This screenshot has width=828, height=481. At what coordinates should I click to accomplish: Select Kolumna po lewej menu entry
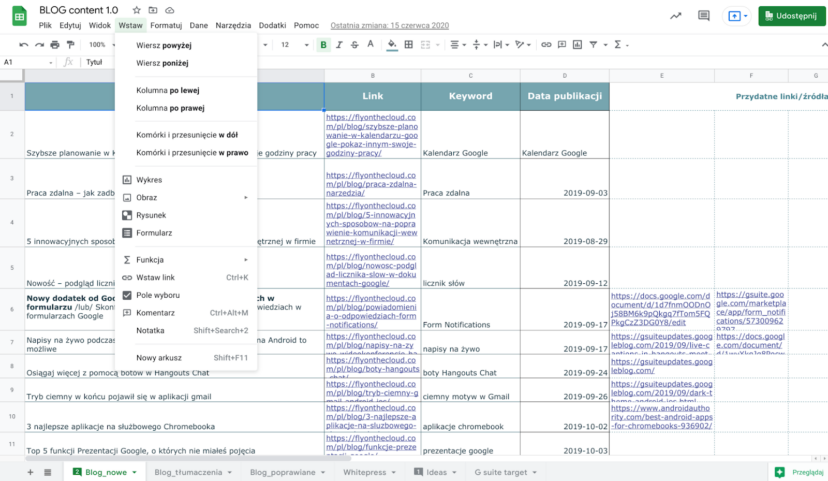pyautogui.click(x=186, y=90)
